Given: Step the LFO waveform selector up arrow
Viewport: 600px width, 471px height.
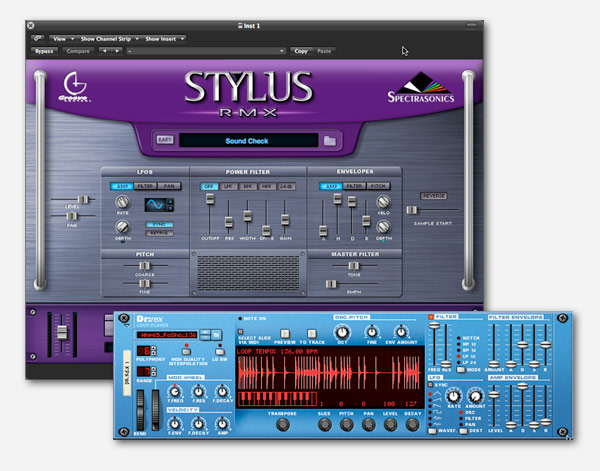Looking at the screenshot, I should [x=171, y=201].
